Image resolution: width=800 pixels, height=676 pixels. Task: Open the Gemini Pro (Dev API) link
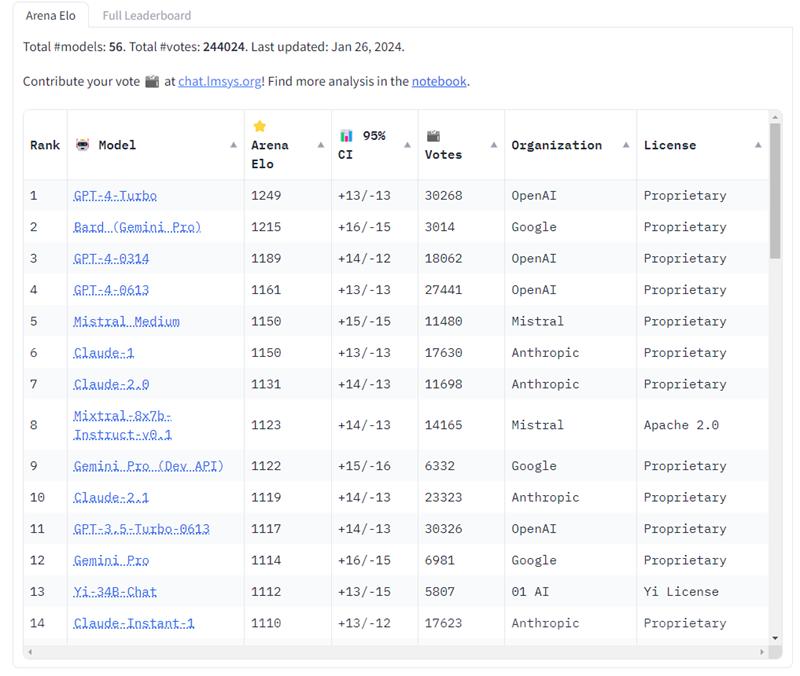(148, 466)
